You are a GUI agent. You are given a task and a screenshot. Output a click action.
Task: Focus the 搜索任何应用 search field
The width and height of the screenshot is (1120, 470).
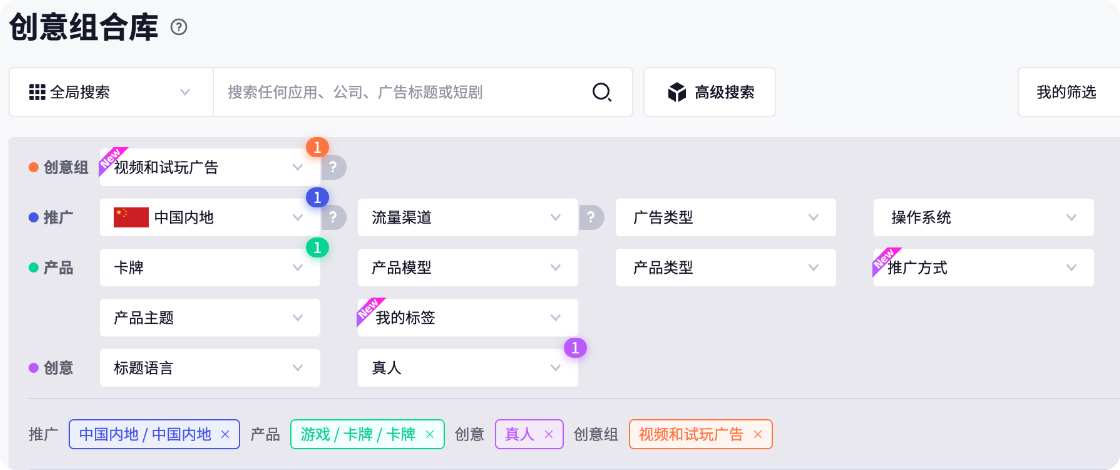coord(404,92)
